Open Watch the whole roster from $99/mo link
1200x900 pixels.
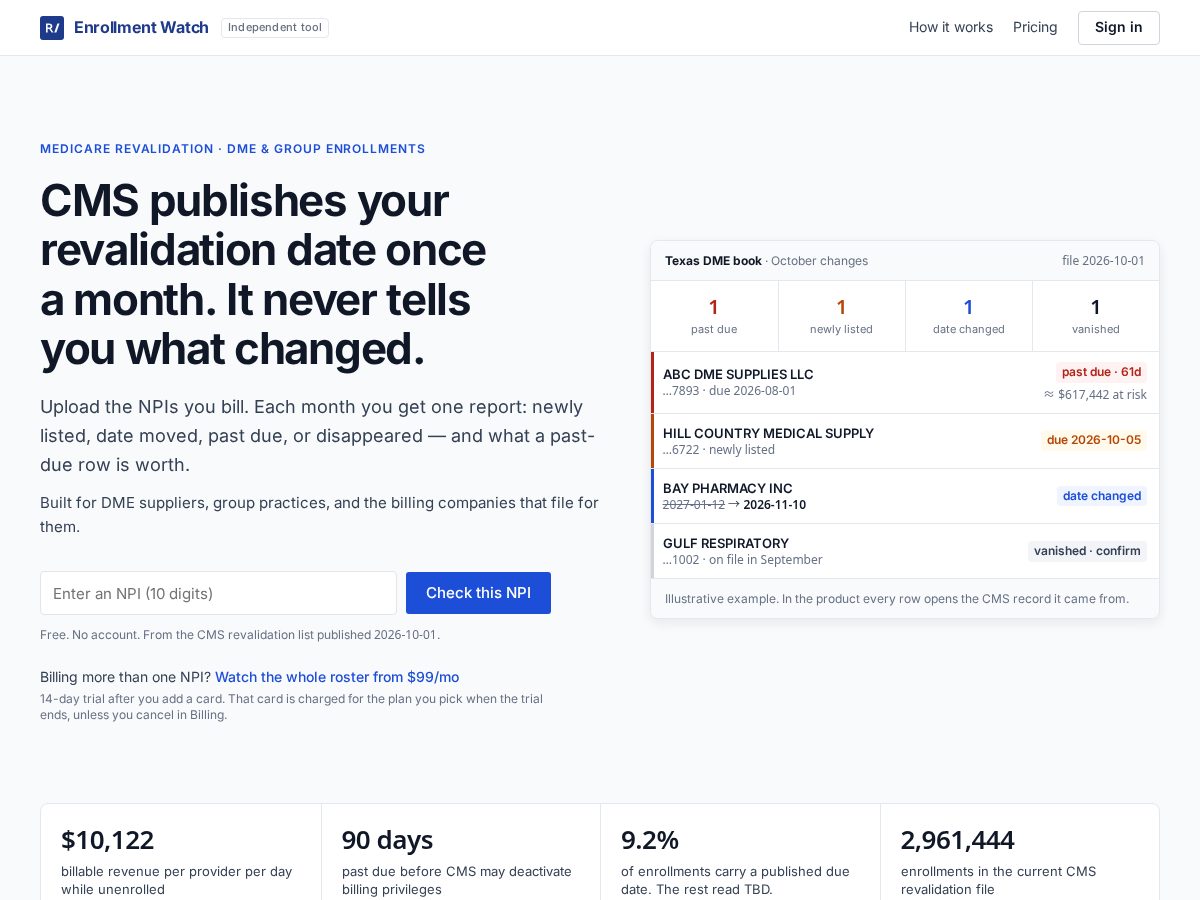[x=337, y=677]
